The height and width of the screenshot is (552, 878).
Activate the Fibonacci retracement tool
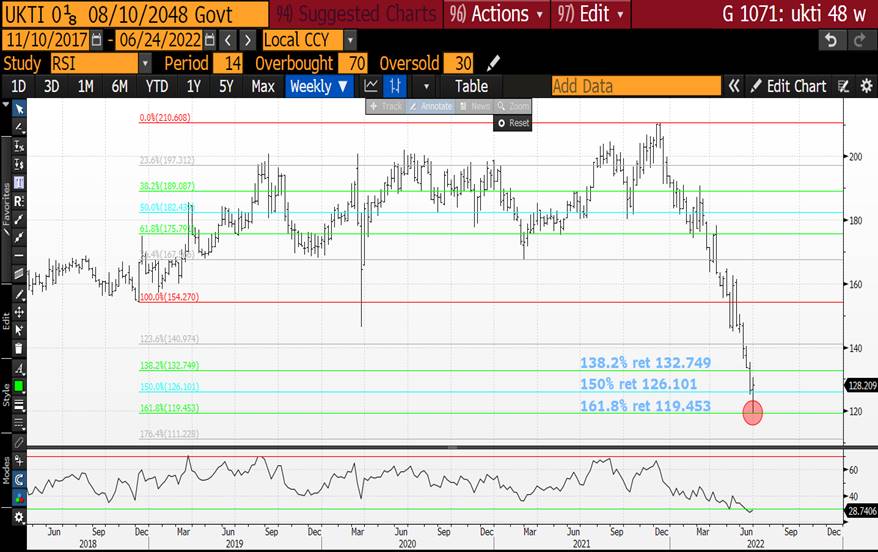tap(19, 183)
